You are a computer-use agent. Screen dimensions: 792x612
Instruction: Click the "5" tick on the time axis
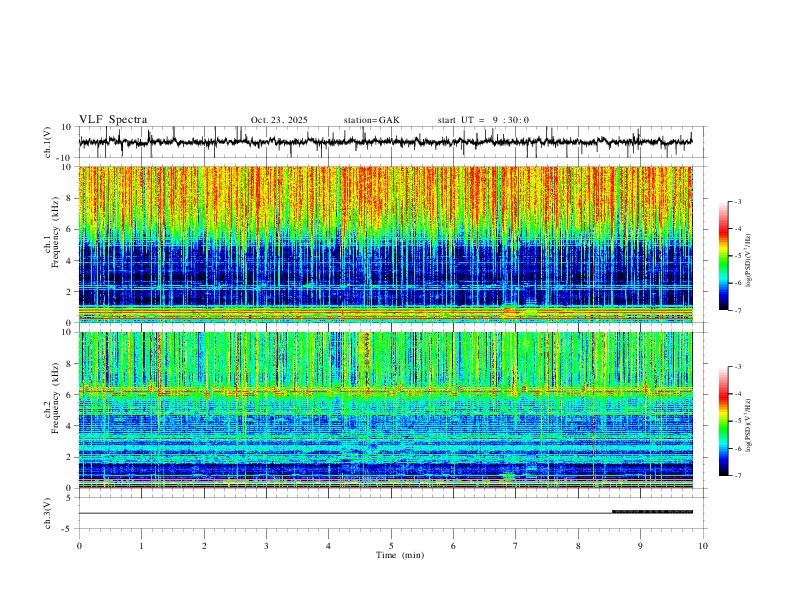point(391,546)
